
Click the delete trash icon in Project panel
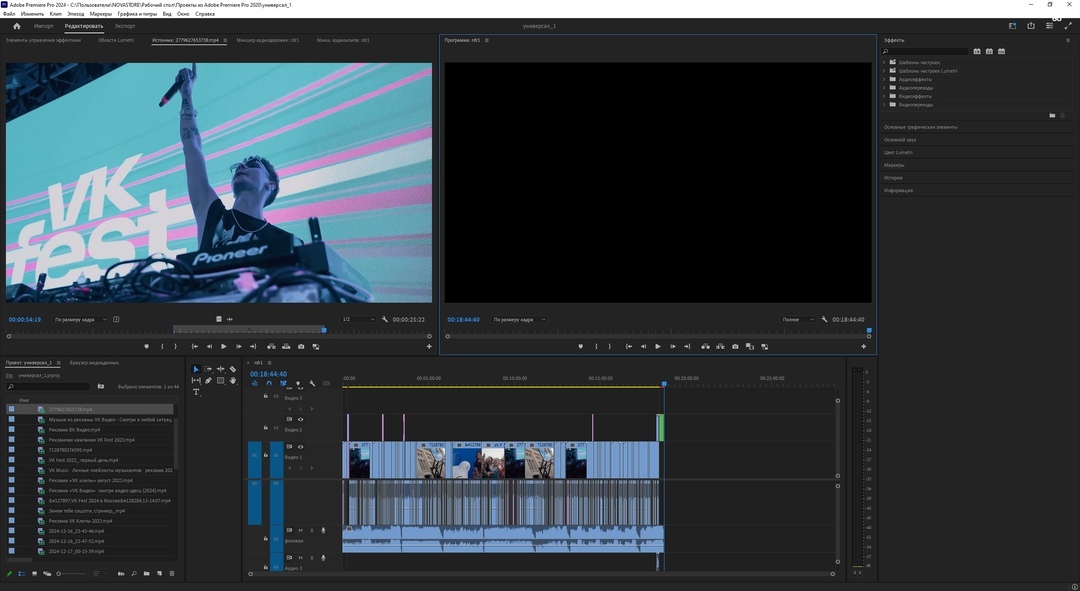[172, 573]
